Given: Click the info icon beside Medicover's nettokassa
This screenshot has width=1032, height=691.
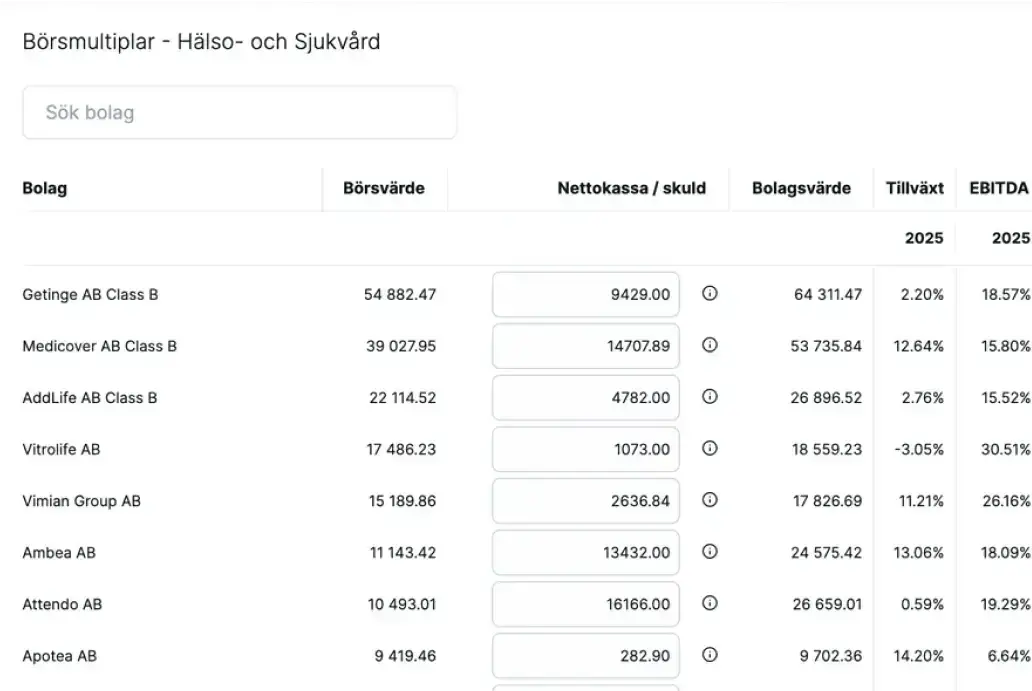Looking at the screenshot, I should (710, 345).
